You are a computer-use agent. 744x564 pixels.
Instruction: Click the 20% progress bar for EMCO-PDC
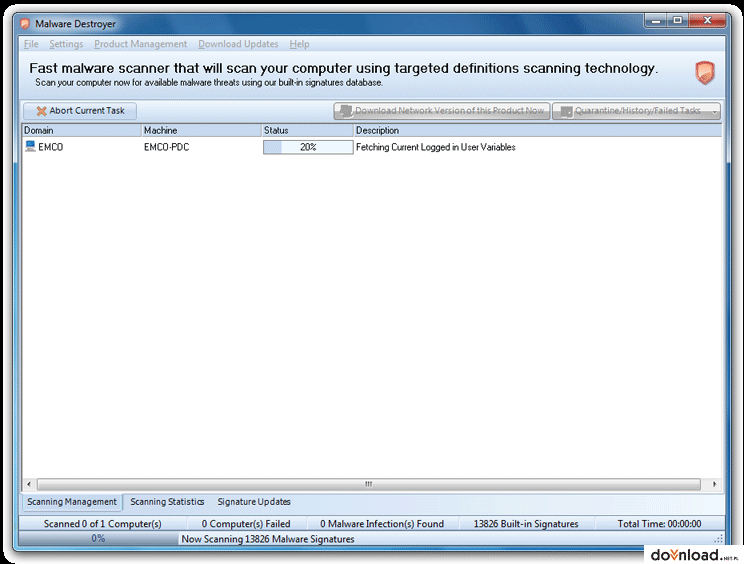(x=308, y=147)
